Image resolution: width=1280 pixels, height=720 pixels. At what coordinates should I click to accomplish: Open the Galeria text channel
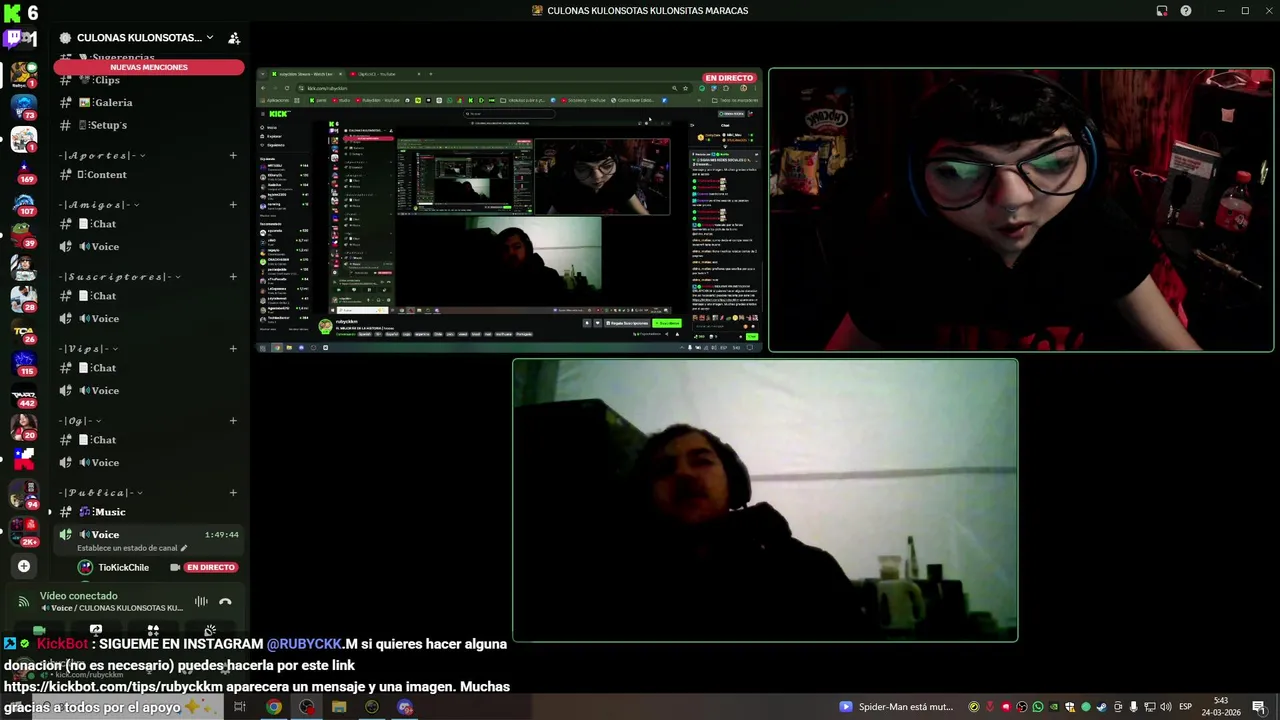(149, 102)
